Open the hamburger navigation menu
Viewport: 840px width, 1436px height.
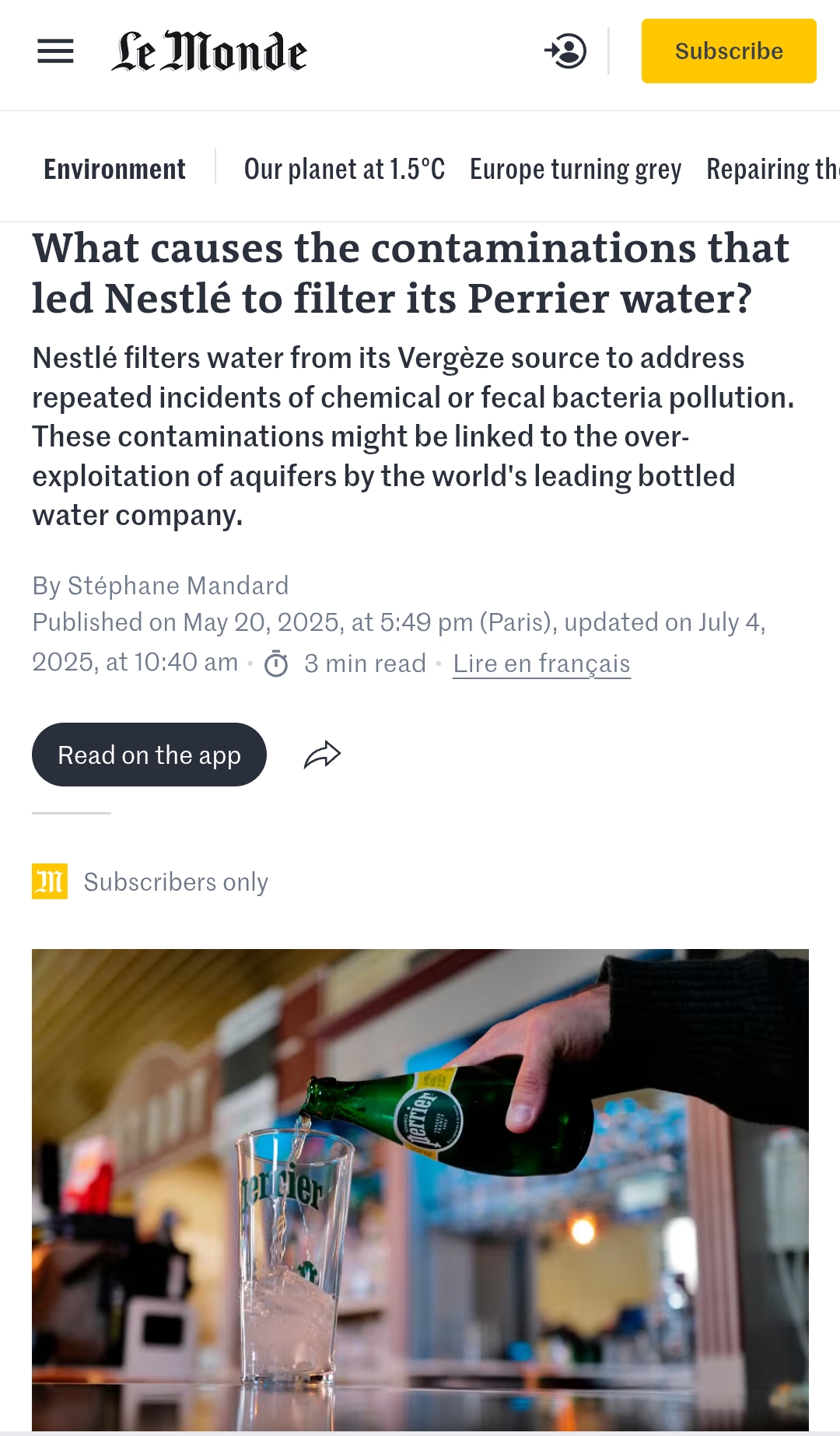[x=55, y=51]
